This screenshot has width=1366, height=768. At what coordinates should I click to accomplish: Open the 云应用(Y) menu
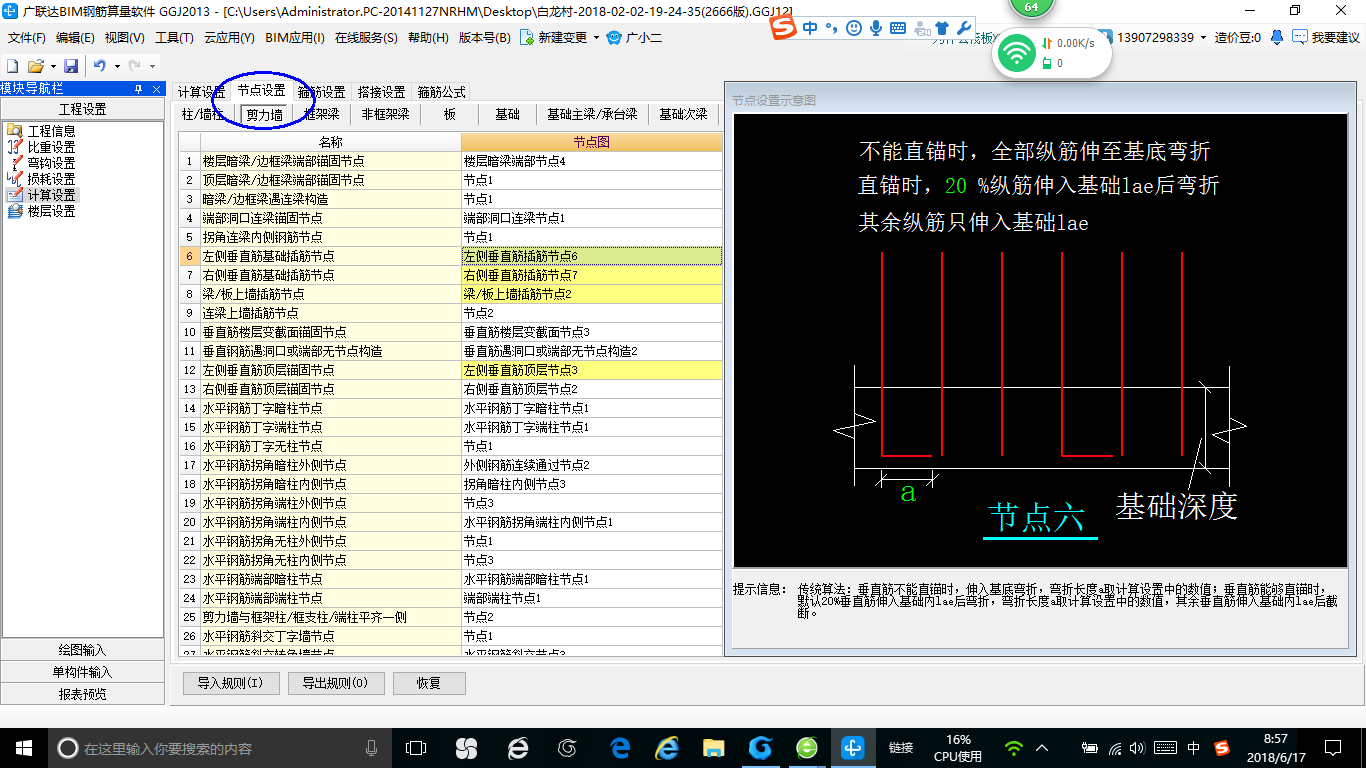tap(229, 38)
